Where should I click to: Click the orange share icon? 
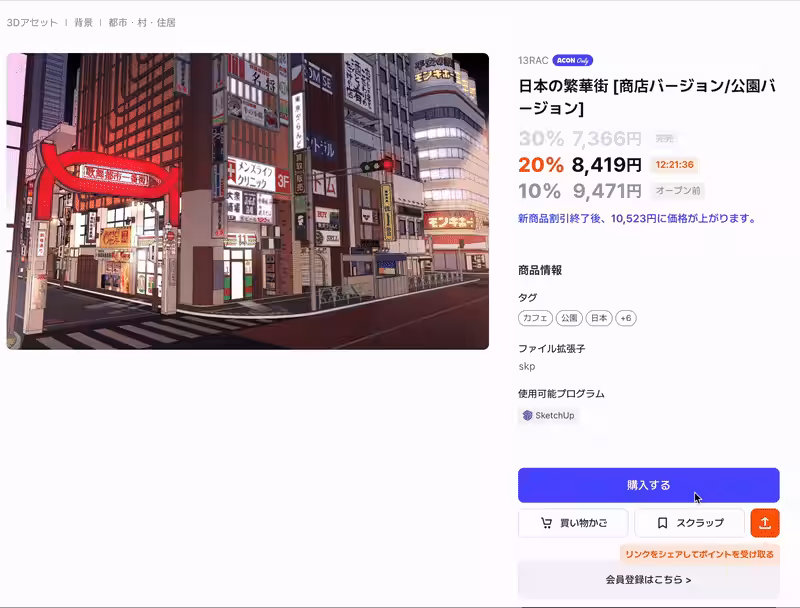pos(764,522)
